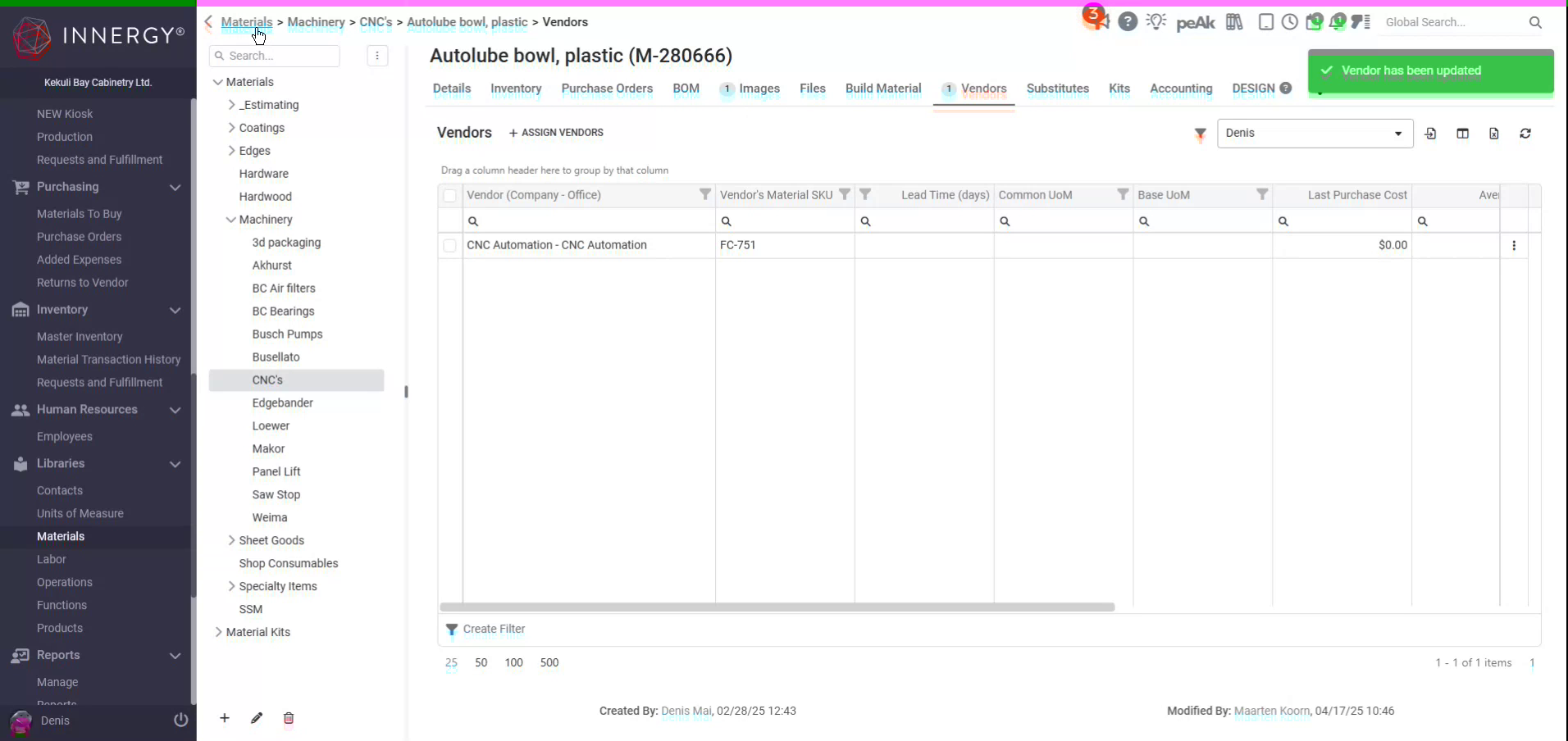This screenshot has width=1568, height=741.
Task: Open notifications via the bell icon
Action: [x=1338, y=22]
